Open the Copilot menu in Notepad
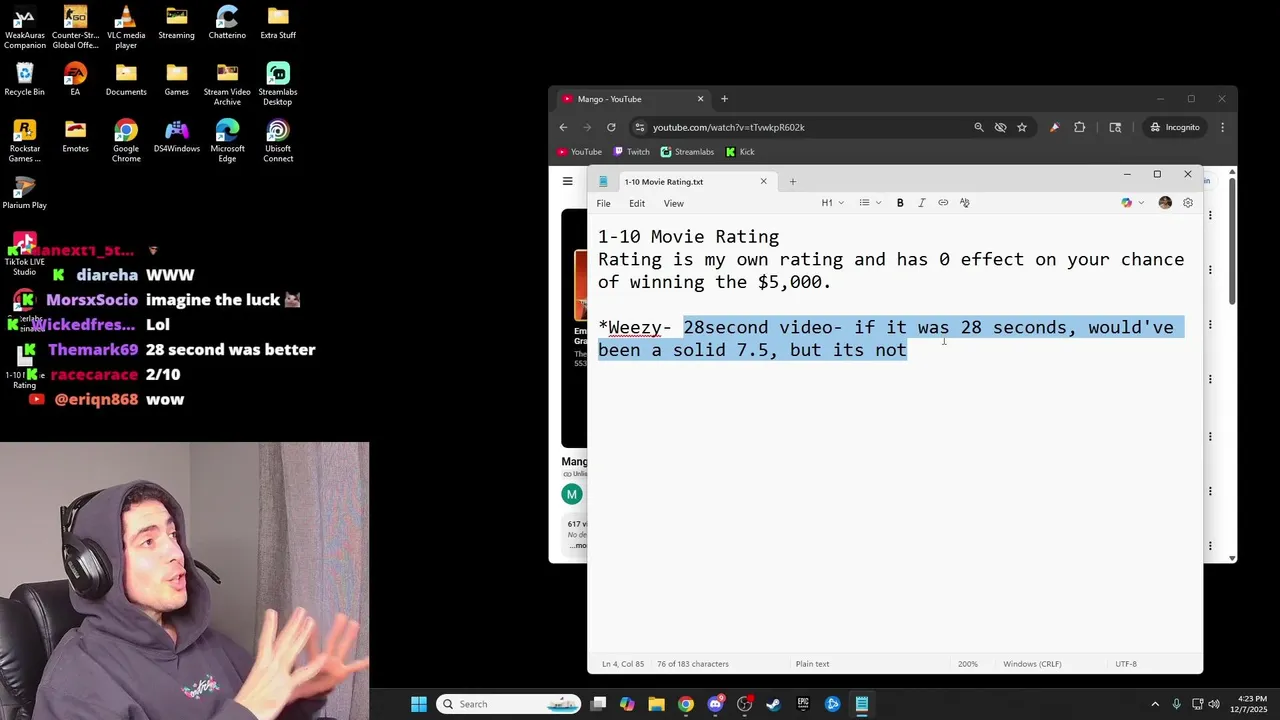Image resolution: width=1280 pixels, height=720 pixels. coord(1132,203)
